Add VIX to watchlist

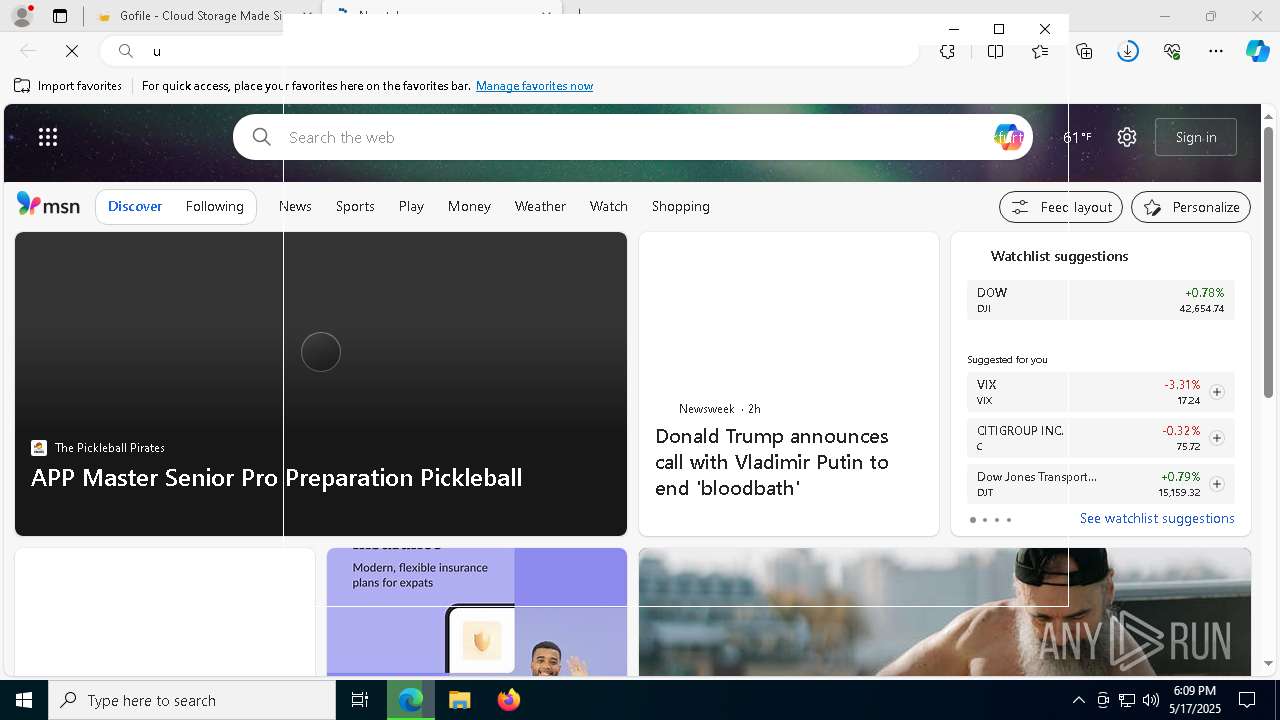(1216, 392)
